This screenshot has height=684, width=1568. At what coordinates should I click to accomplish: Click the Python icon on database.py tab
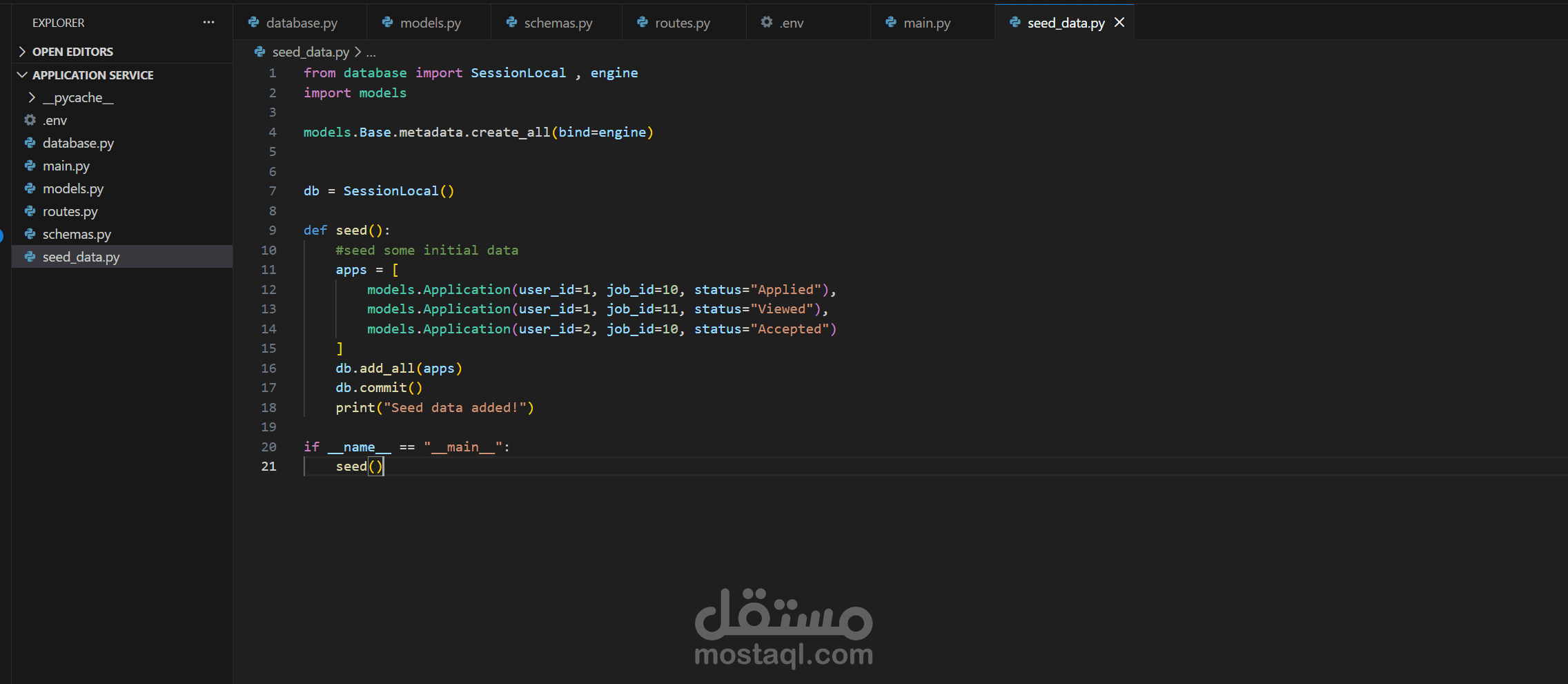253,22
